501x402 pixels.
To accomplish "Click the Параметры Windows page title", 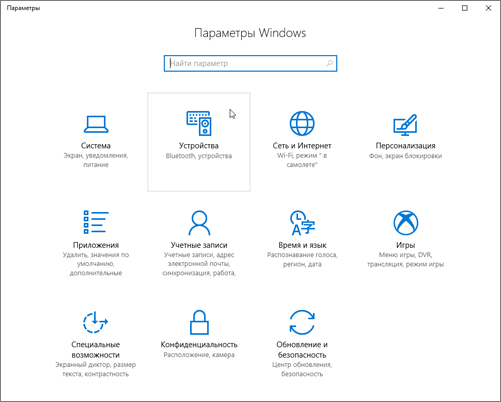I will click(x=250, y=33).
